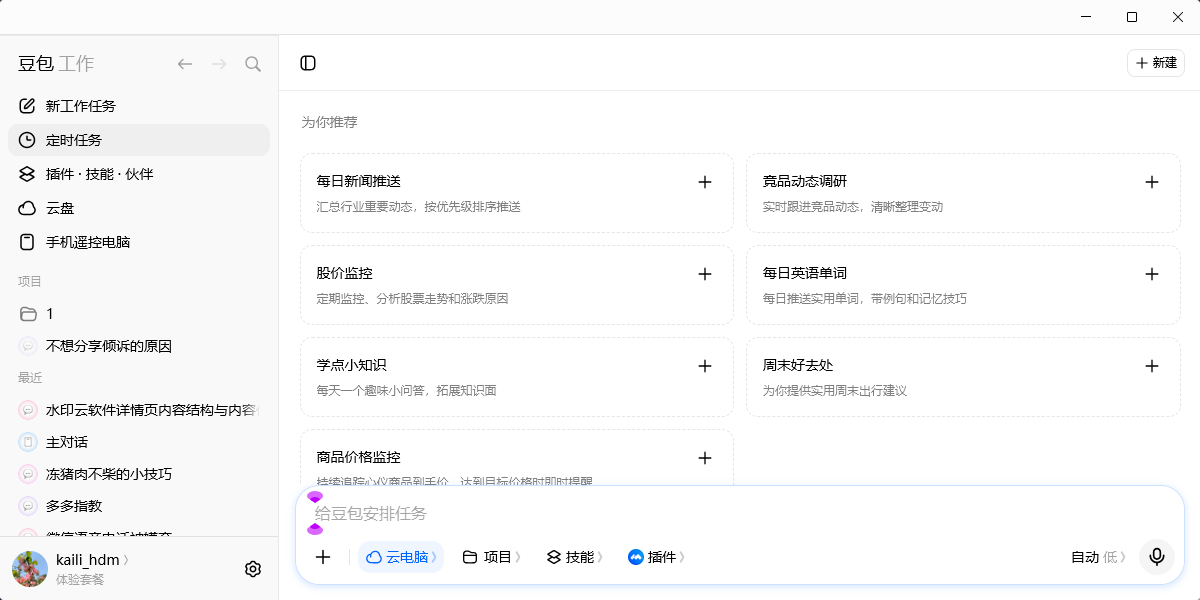Click the 豆包 工作 logo title
This screenshot has width=1200, height=600.
click(56, 64)
